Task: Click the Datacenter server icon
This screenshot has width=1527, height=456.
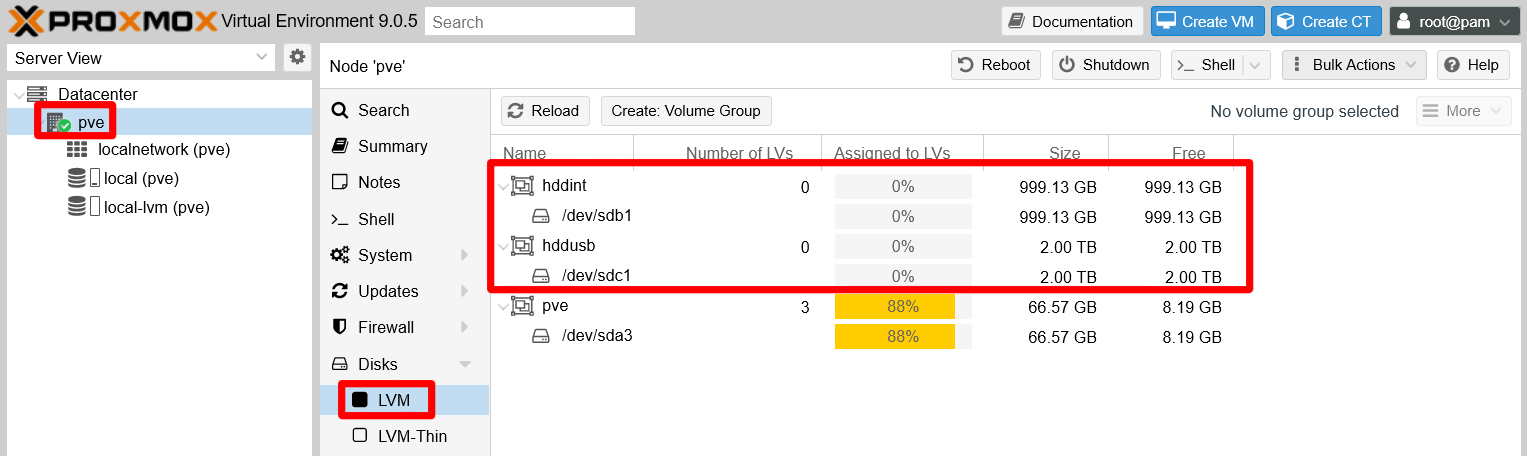Action: click(37, 94)
